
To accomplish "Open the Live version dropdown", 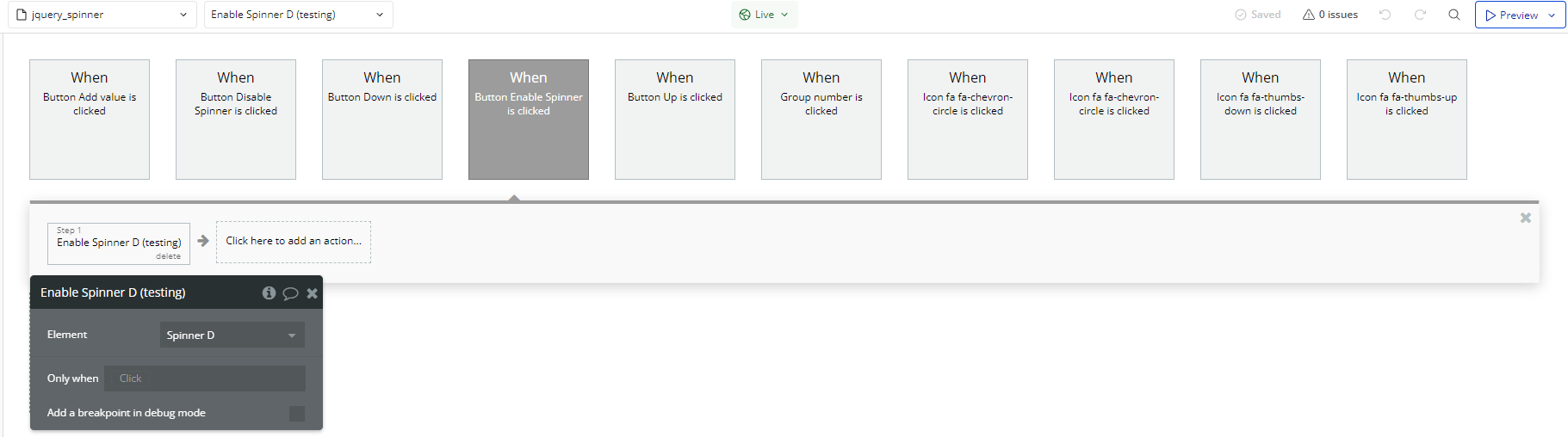I will click(764, 15).
